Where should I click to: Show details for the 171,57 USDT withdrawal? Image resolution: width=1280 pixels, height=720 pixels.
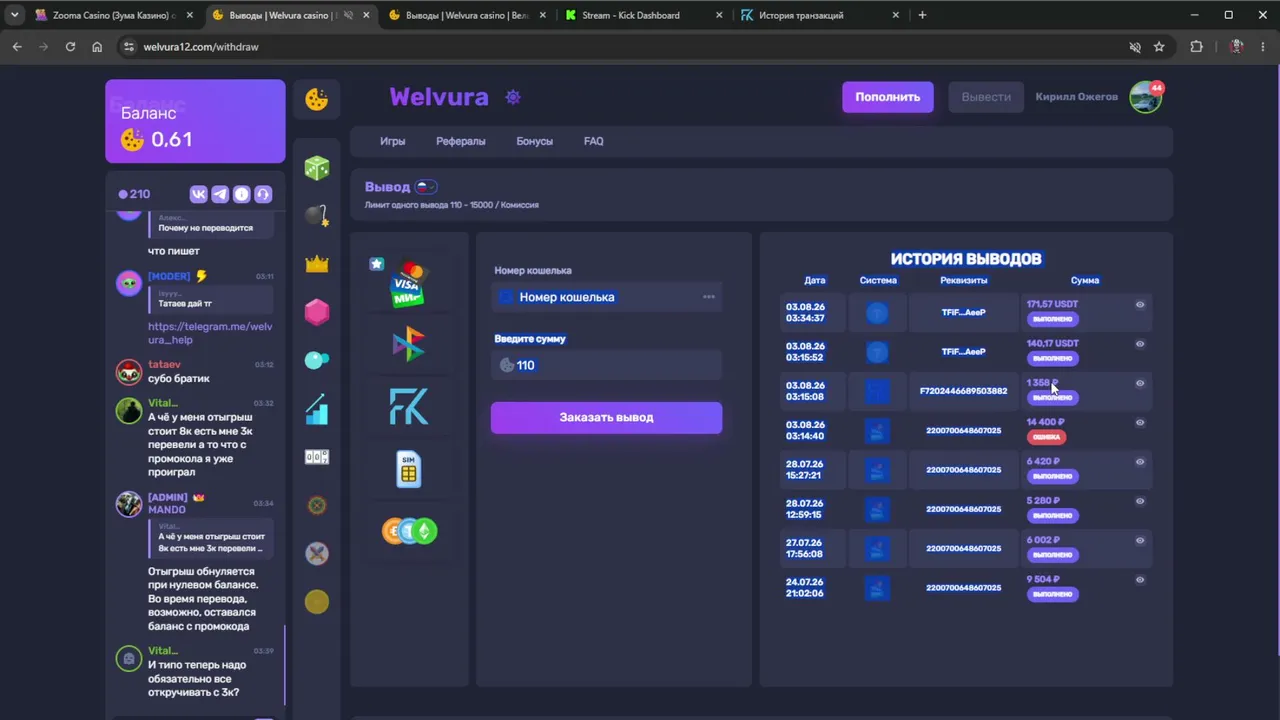(x=1140, y=304)
